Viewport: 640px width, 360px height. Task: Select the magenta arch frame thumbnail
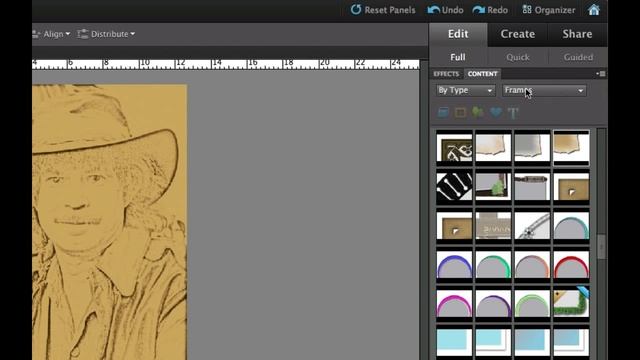coord(454,304)
